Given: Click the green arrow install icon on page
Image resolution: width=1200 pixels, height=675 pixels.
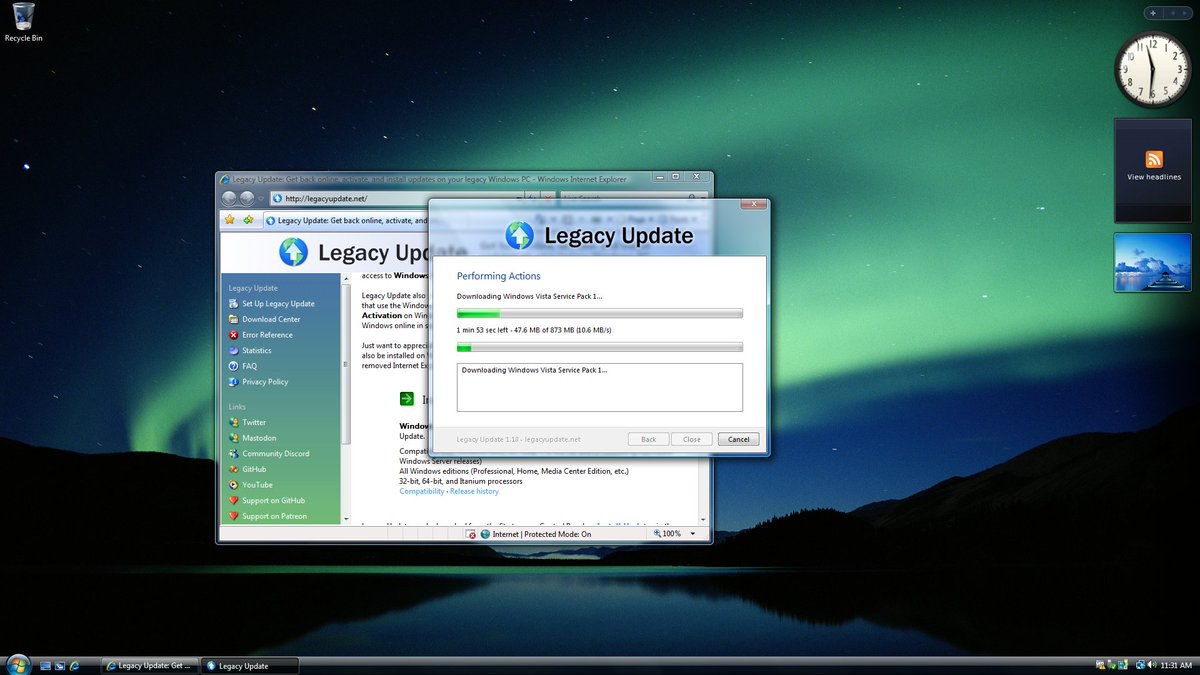Looking at the screenshot, I should tap(406, 399).
